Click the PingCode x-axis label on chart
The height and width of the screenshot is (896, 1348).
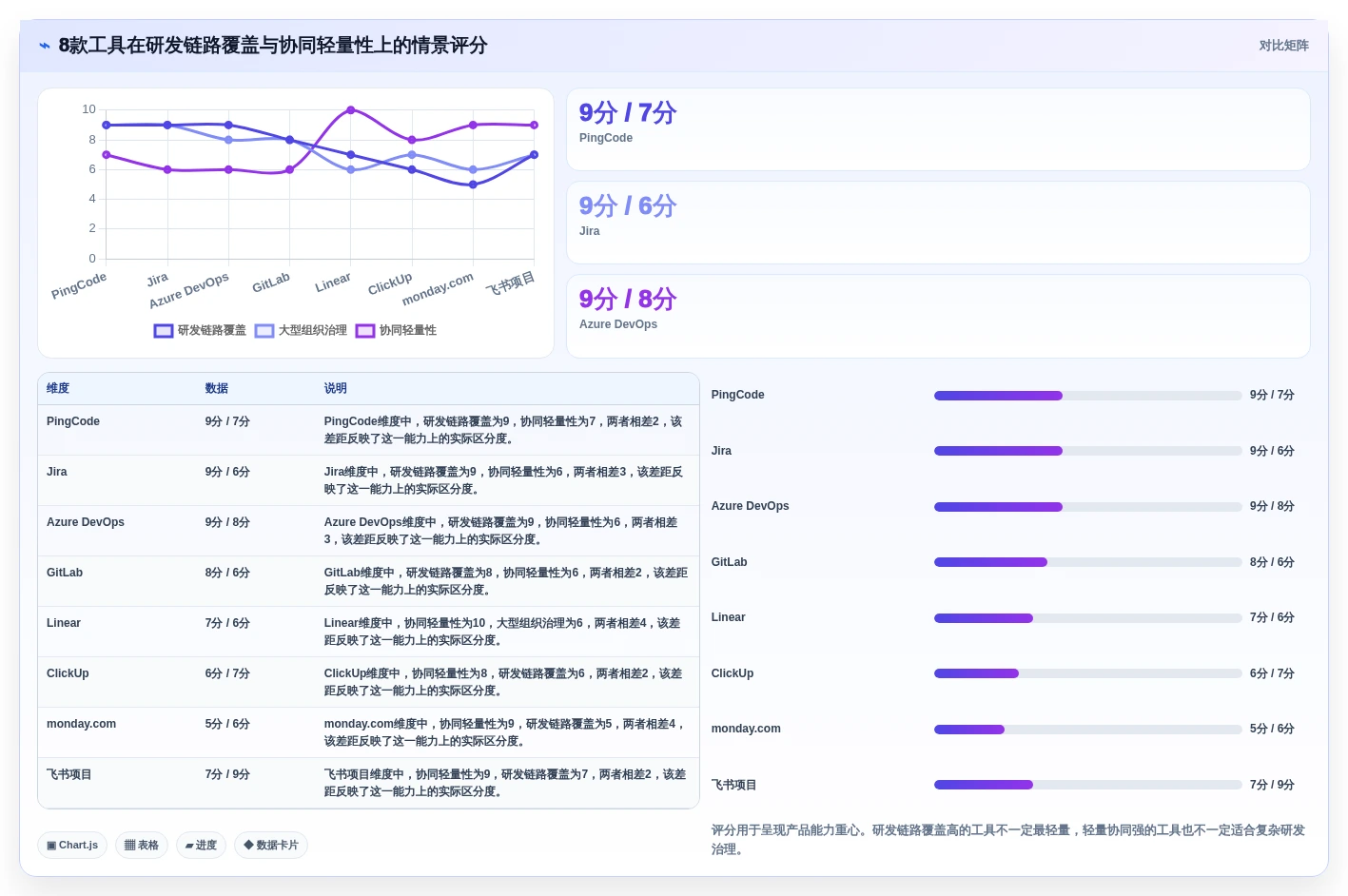point(79,285)
